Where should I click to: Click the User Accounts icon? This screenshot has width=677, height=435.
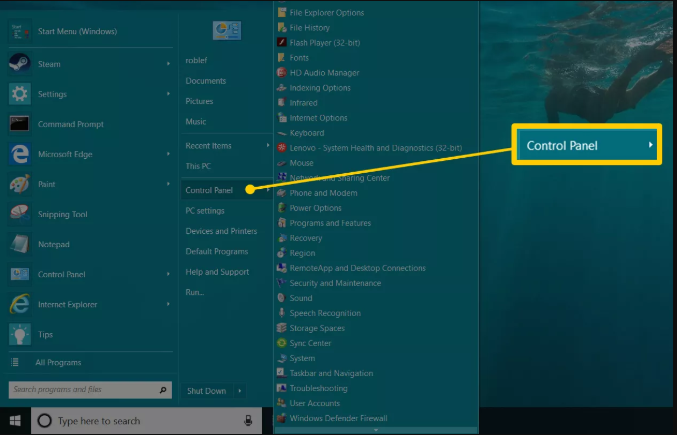[x=282, y=403]
